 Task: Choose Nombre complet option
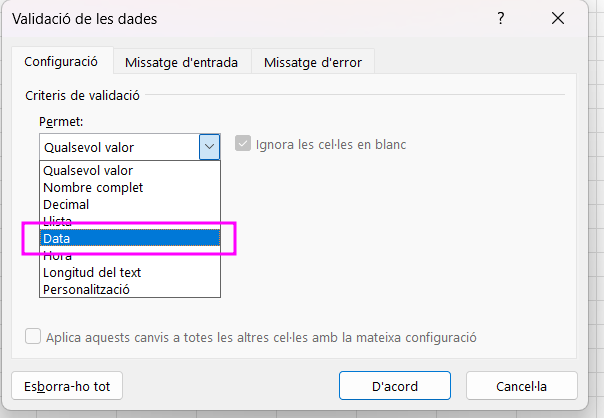click(130, 187)
